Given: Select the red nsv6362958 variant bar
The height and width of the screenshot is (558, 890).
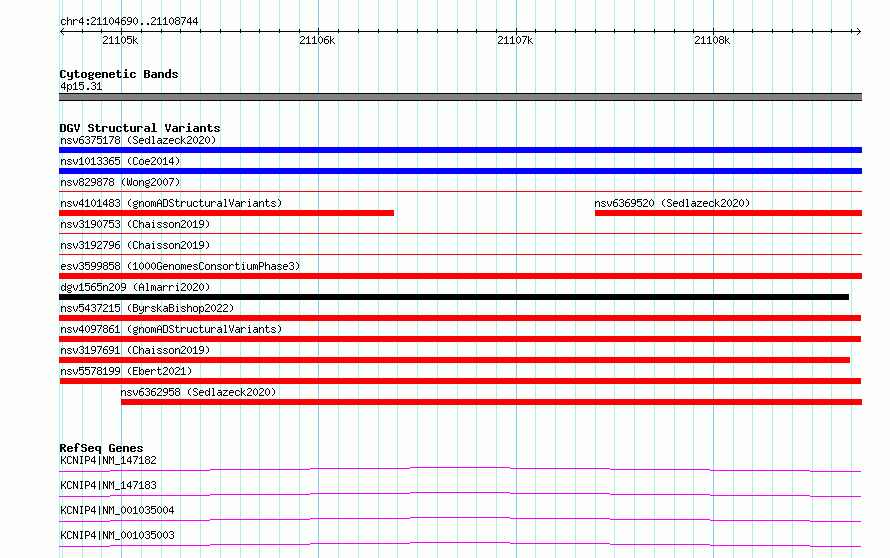Looking at the screenshot, I should (x=492, y=402).
